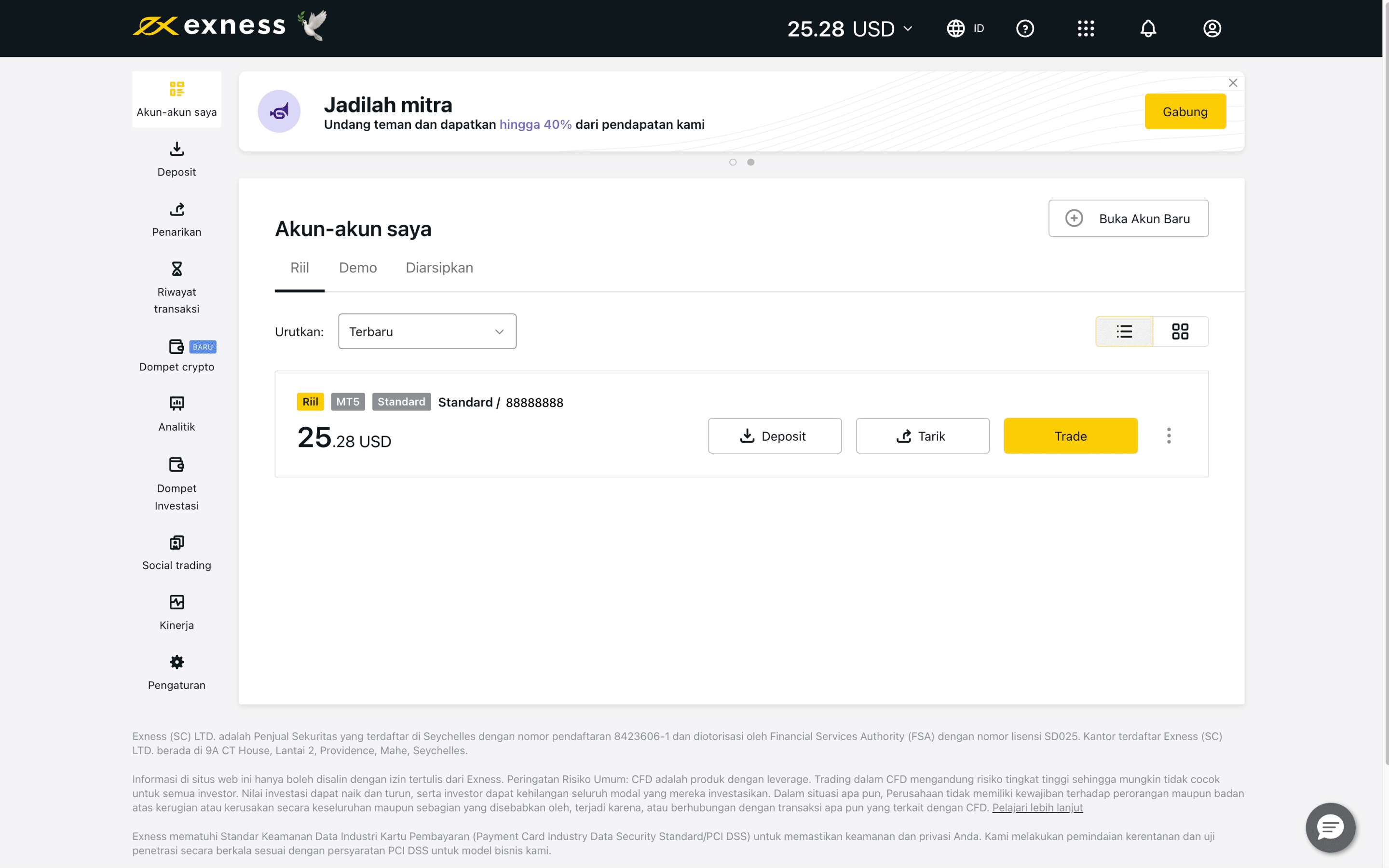This screenshot has width=1389, height=868.
Task: Open the Pelajari lebih lanjut link
Action: (x=1037, y=808)
